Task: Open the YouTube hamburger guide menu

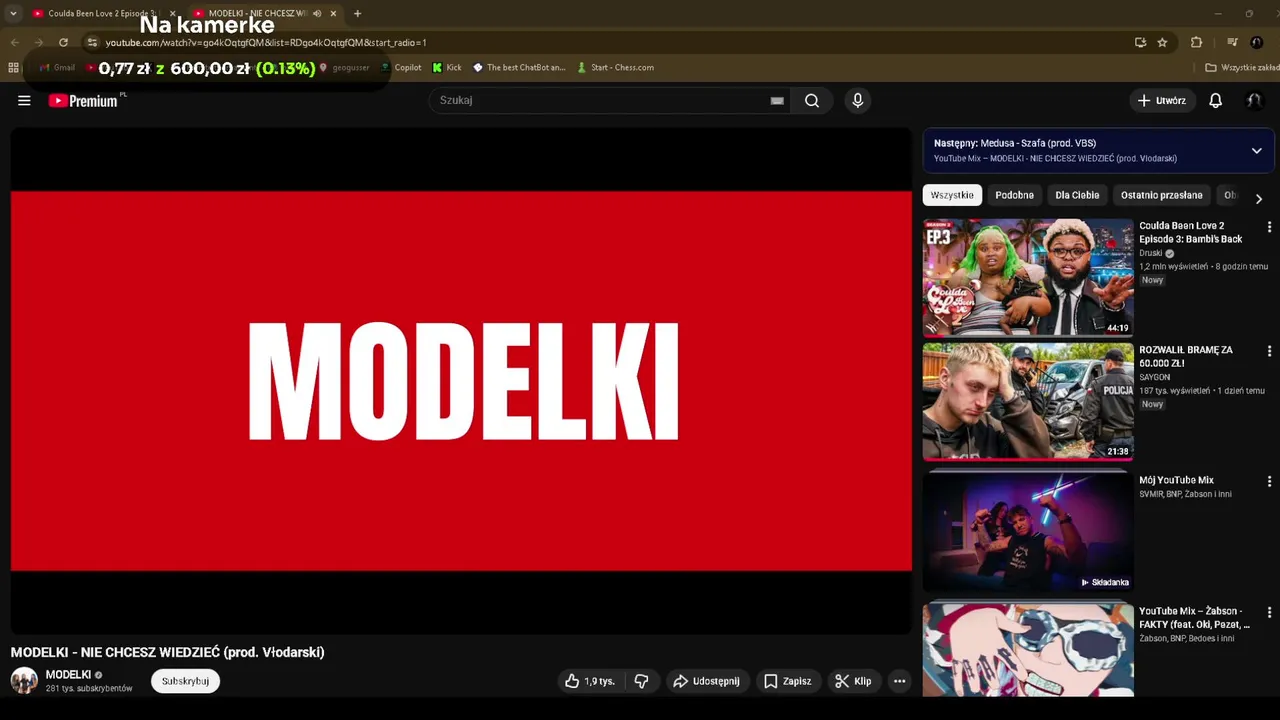Action: click(x=24, y=100)
